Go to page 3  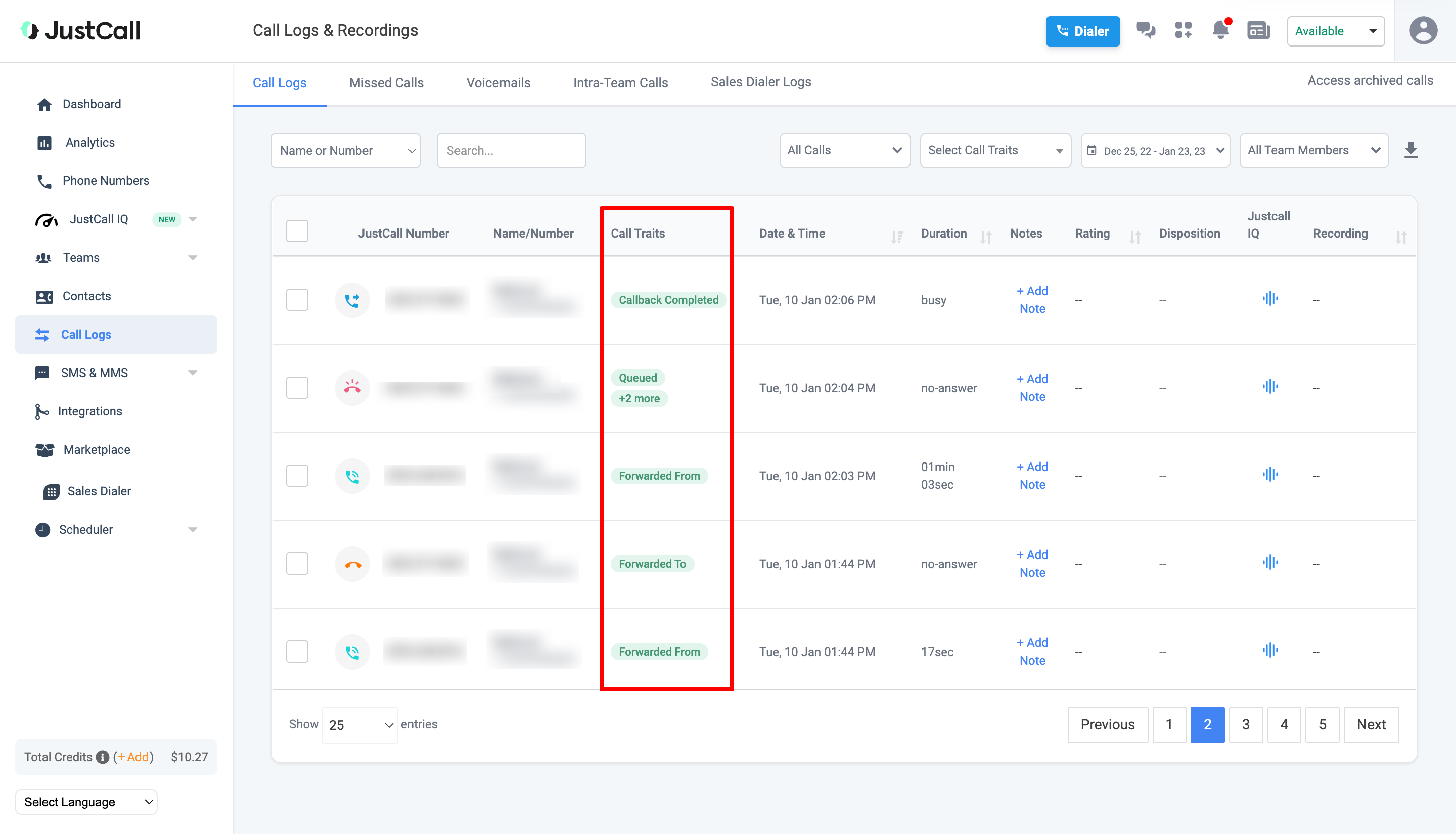(x=1245, y=725)
